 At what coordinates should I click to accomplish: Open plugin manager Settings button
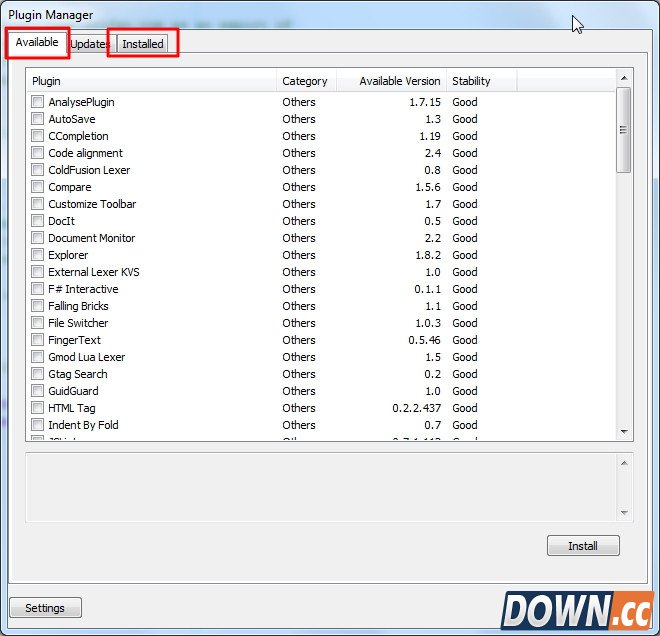click(45, 608)
